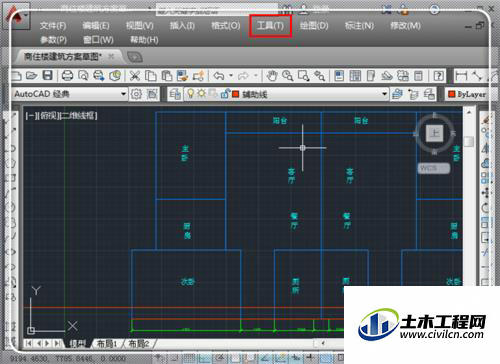
Task: Click the Make Object's Layer Current icon
Action: (x=397, y=94)
